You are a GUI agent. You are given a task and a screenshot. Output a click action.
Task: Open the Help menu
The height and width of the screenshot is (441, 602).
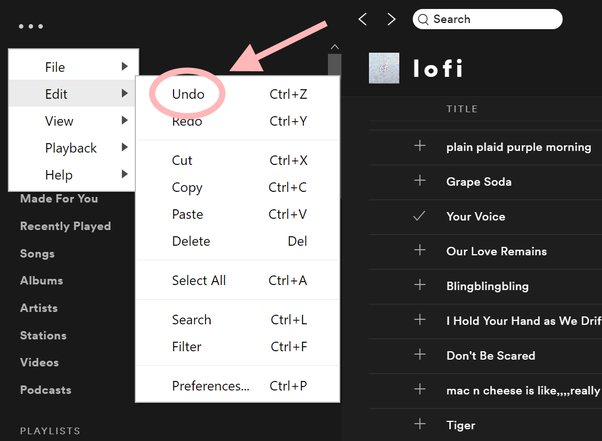pyautogui.click(x=72, y=175)
